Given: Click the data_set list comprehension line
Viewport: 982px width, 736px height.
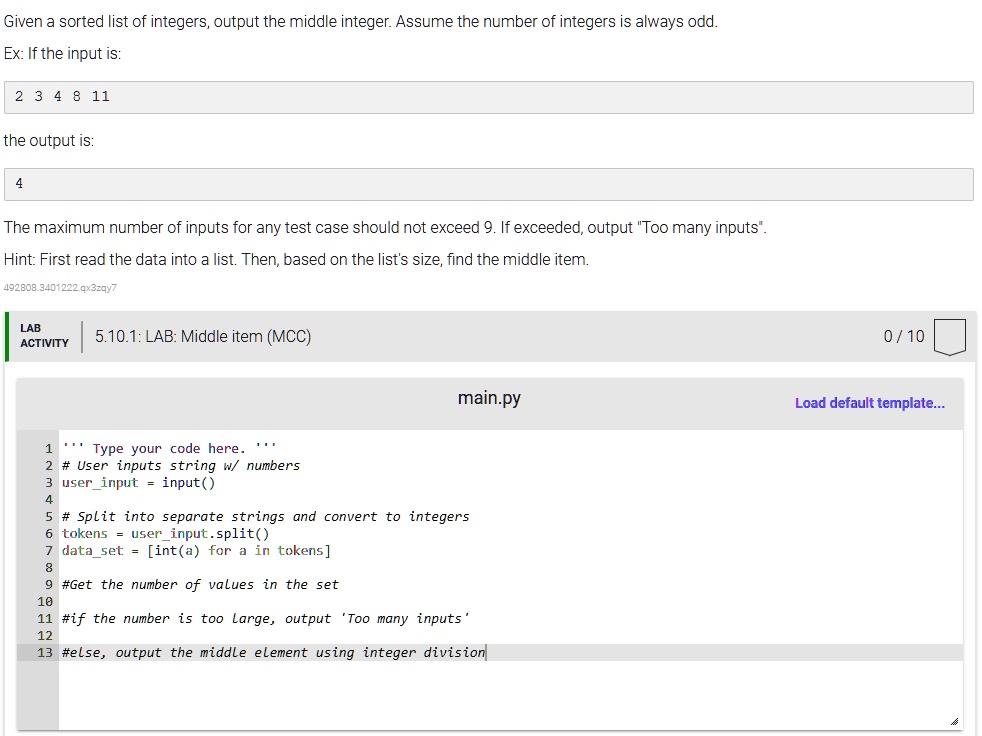Looking at the screenshot, I should click(196, 551).
